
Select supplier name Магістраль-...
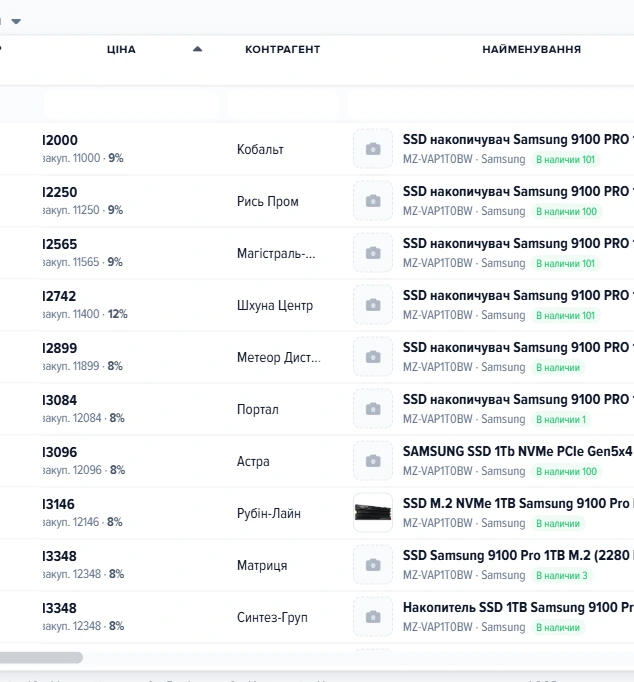[276, 253]
